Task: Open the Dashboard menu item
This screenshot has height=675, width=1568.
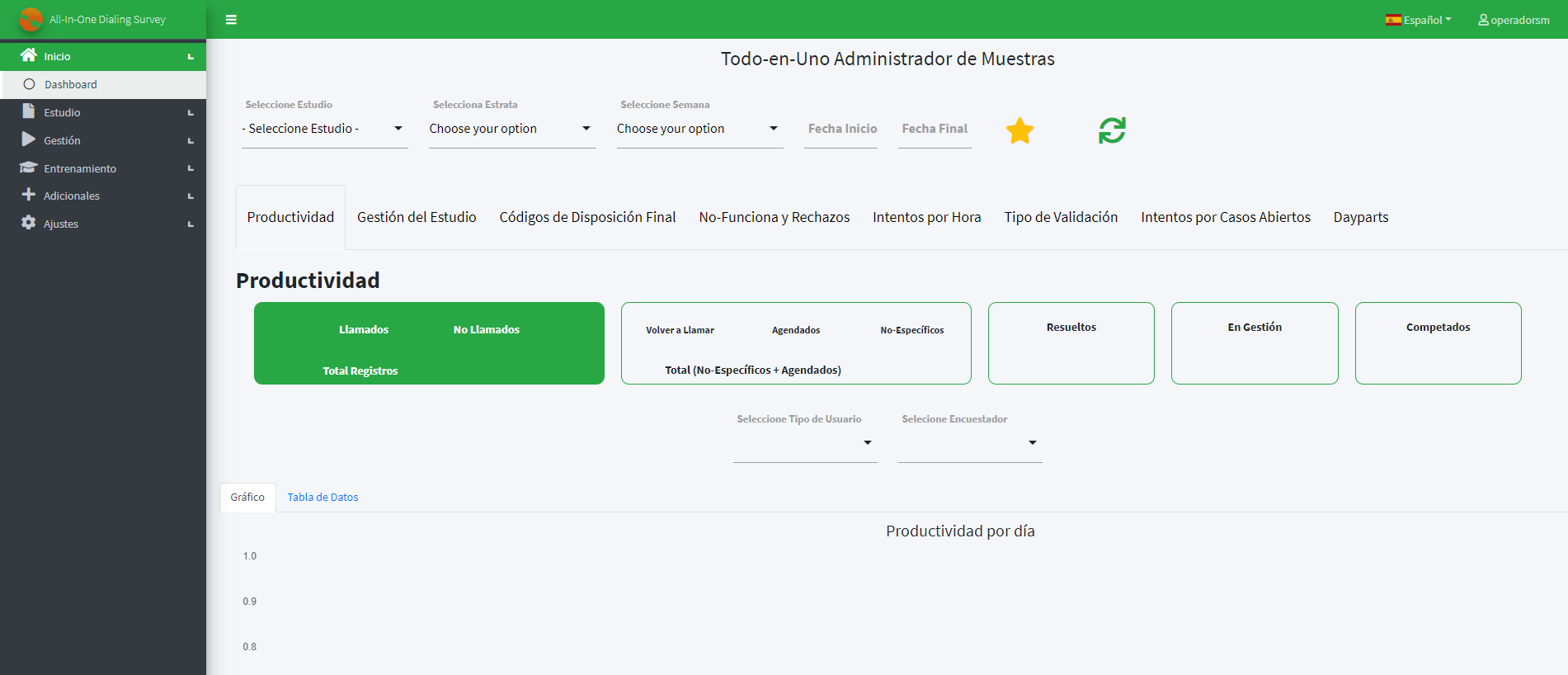Action: [103, 84]
